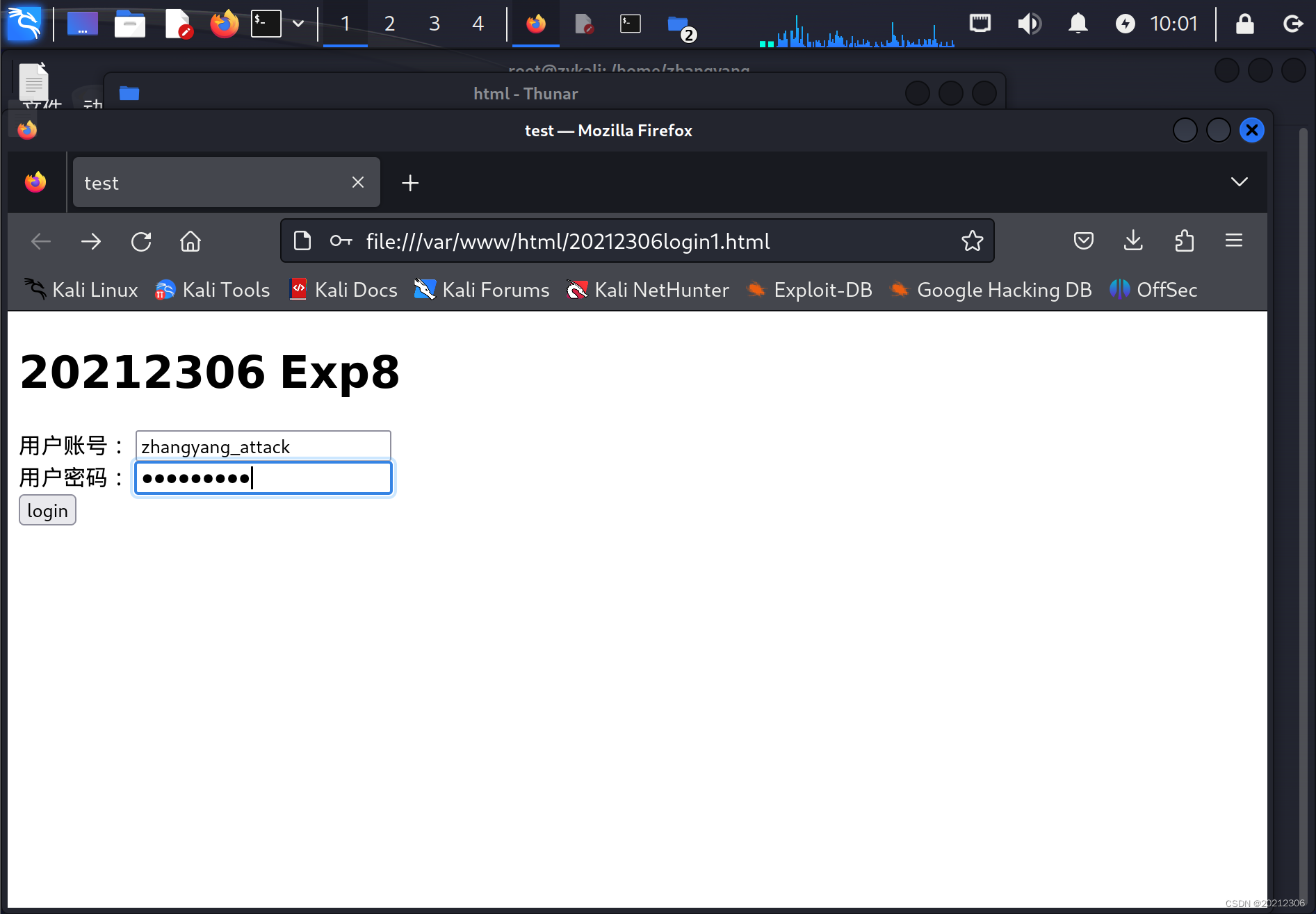Expand the terminal launcher dropdown arrow
Screen dimensions: 1316x914
pyautogui.click(x=298, y=24)
